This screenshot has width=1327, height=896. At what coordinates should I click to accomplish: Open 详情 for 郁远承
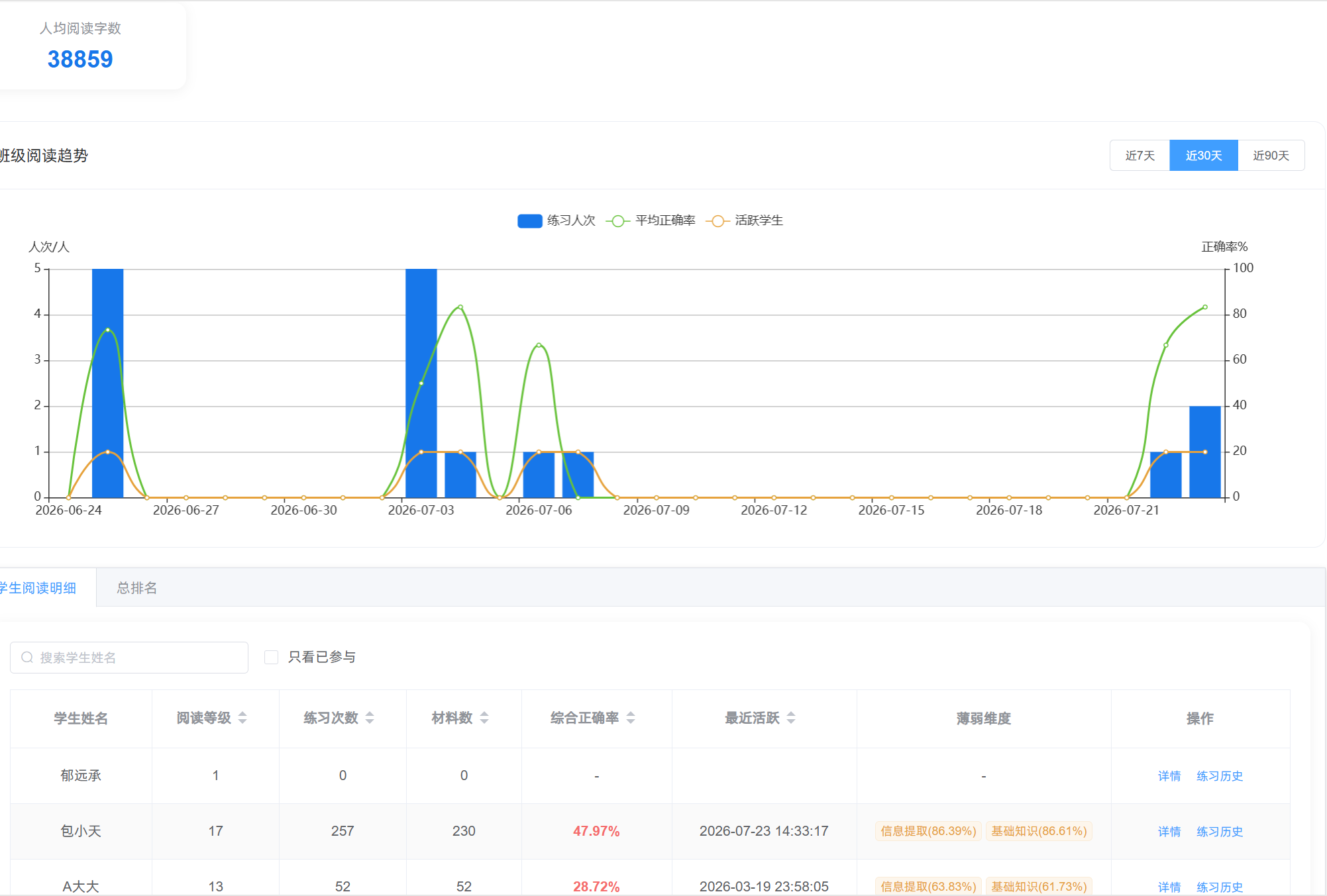click(1169, 776)
